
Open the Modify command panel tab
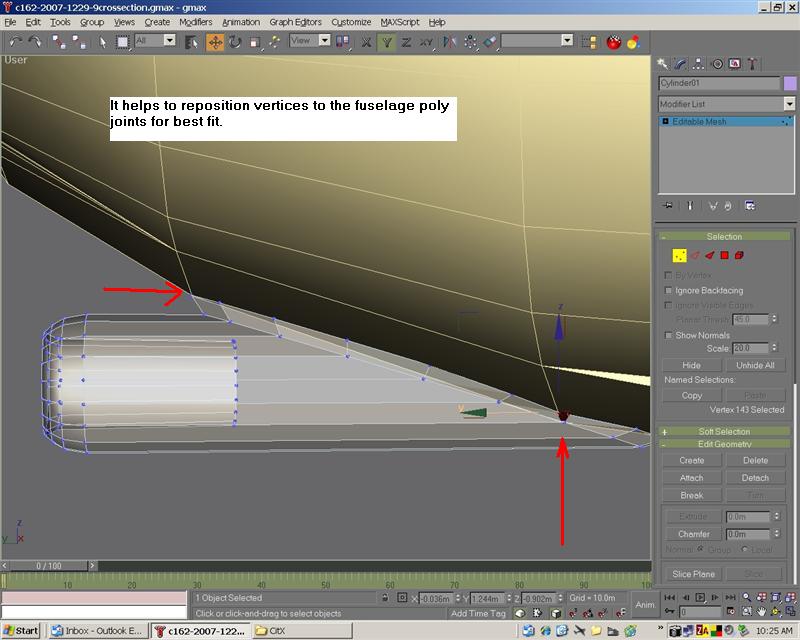pos(681,63)
